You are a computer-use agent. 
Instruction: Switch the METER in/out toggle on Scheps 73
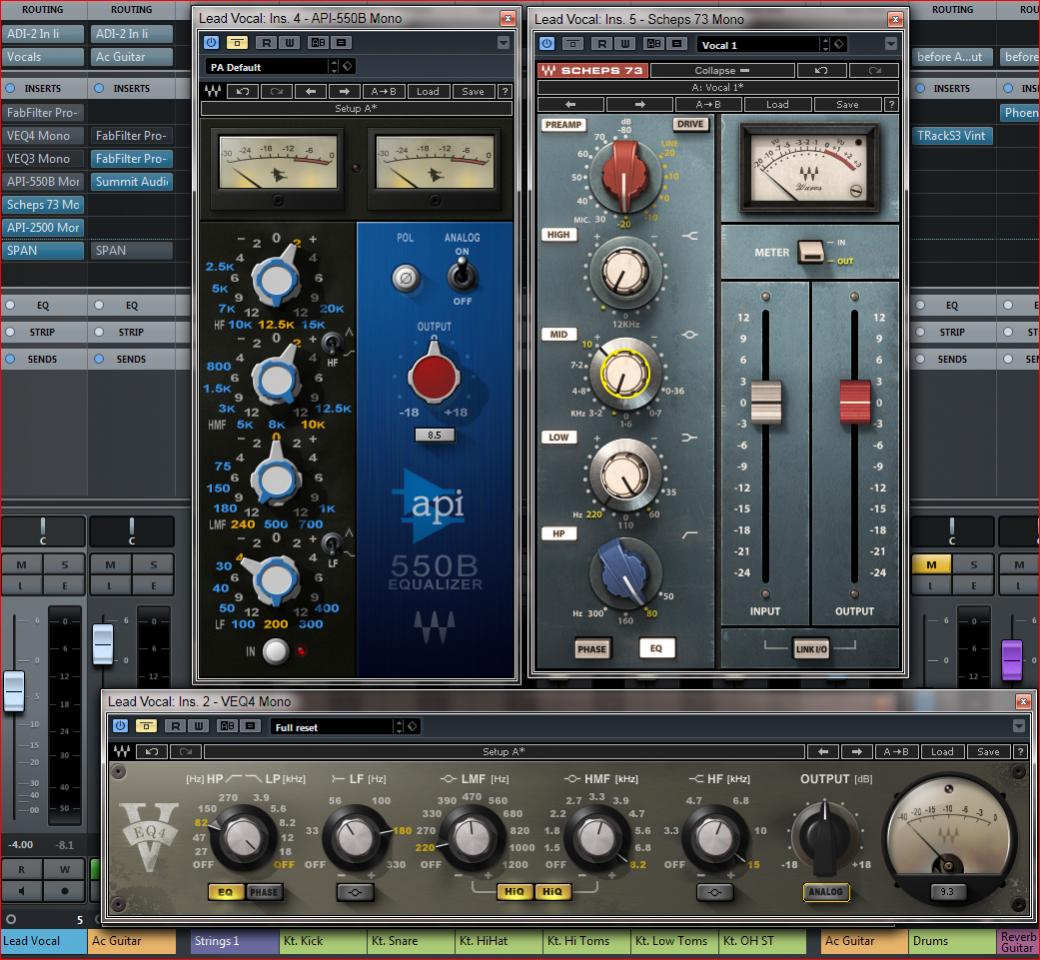[811, 251]
